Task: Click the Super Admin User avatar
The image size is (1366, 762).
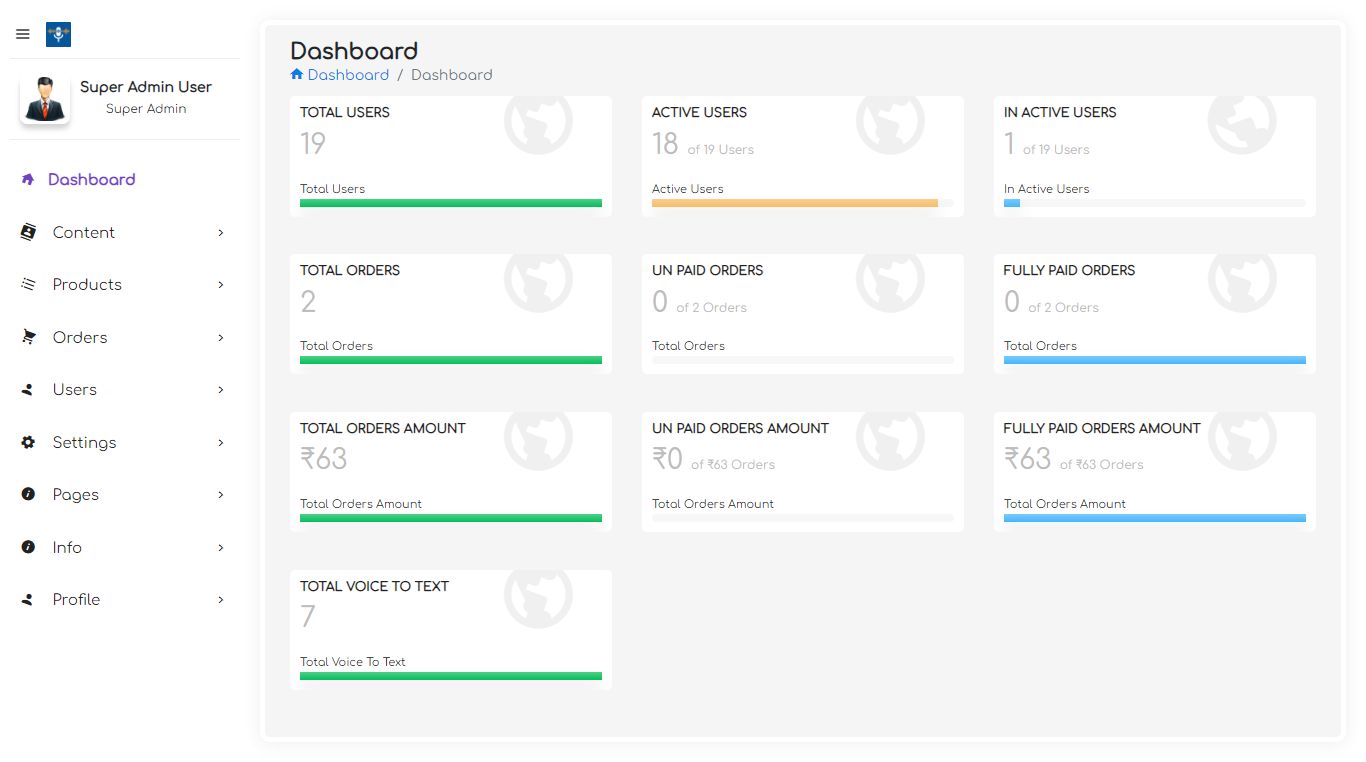Action: pyautogui.click(x=45, y=99)
